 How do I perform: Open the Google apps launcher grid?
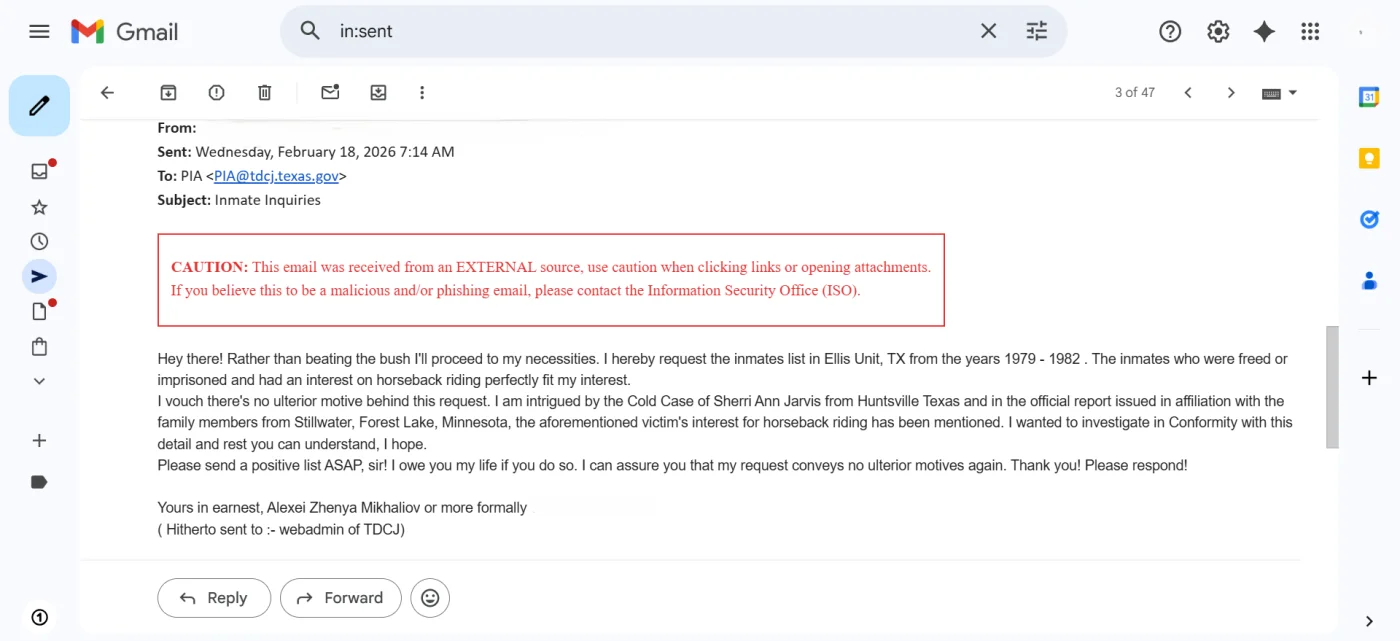pyautogui.click(x=1310, y=31)
